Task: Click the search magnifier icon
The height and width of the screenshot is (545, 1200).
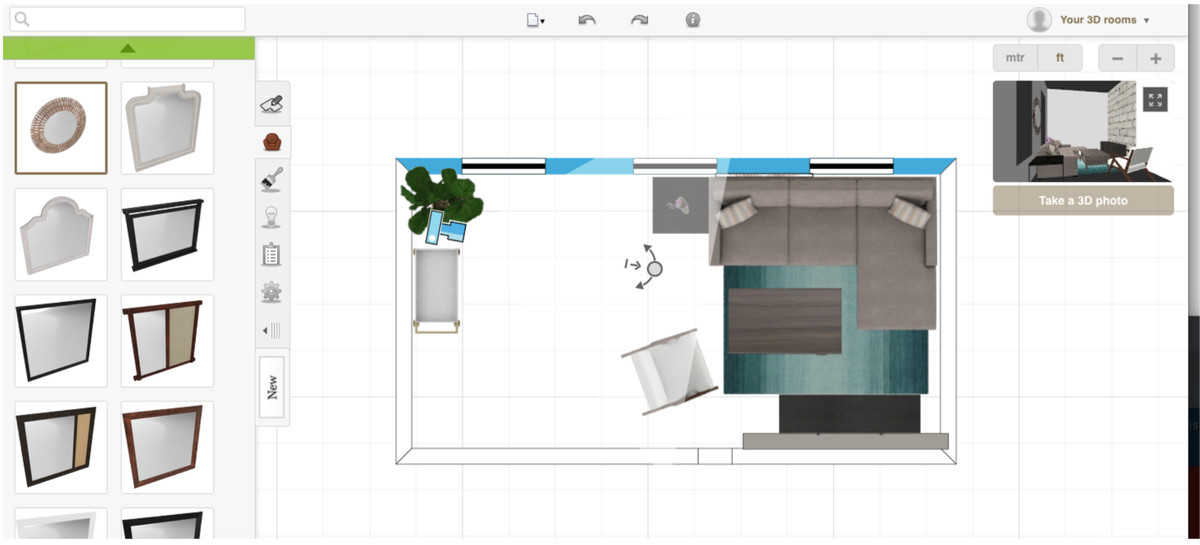Action: point(22,19)
